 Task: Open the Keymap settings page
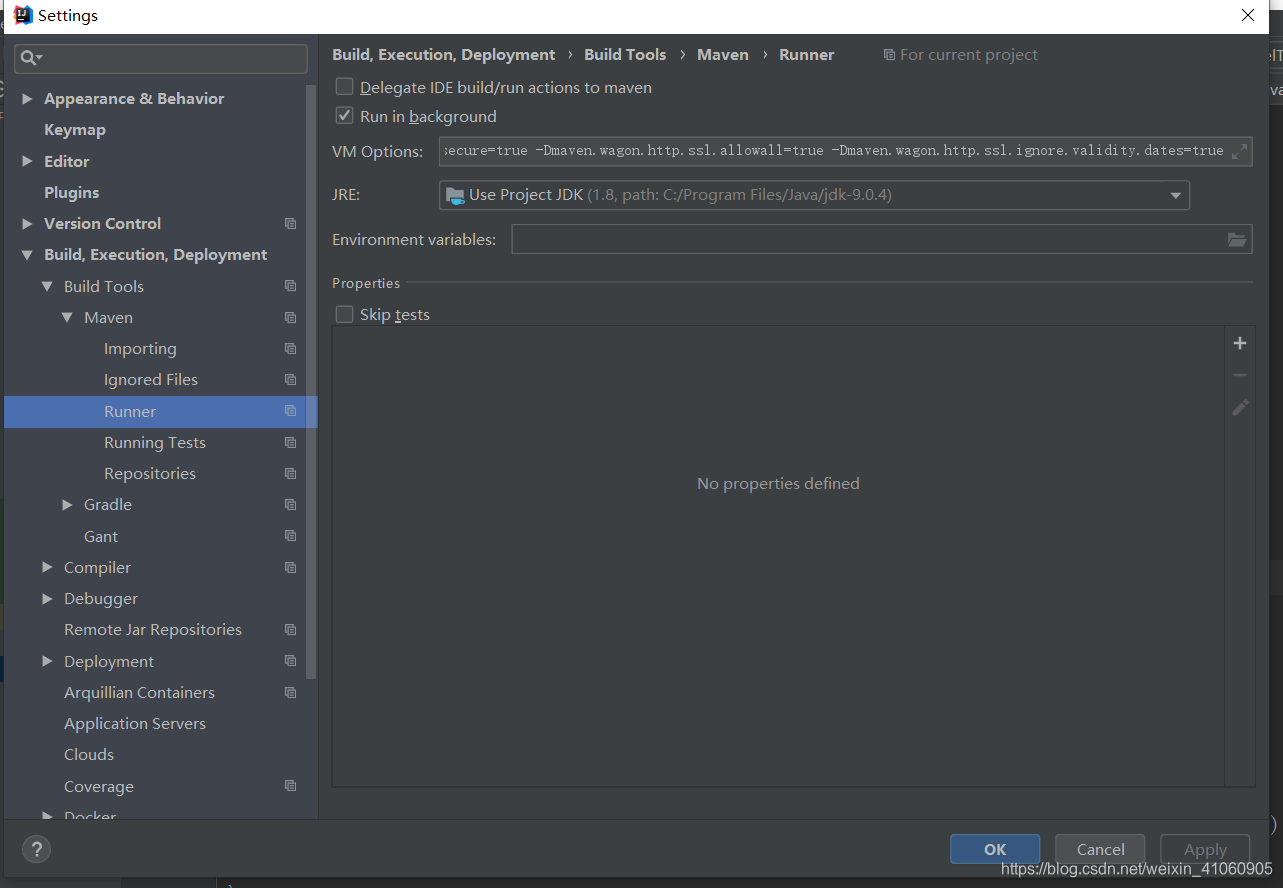[x=75, y=130]
